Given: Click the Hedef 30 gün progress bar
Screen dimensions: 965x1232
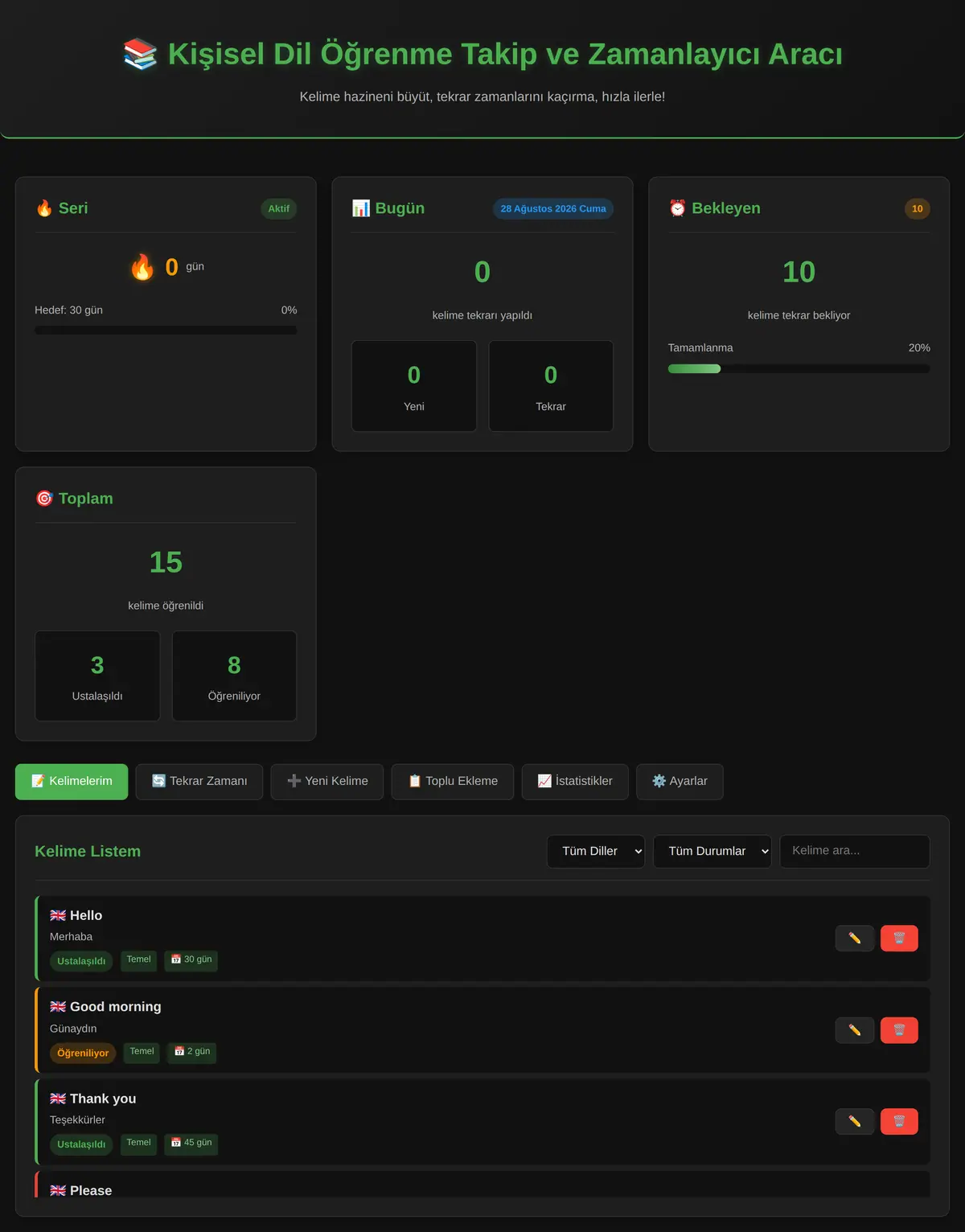Looking at the screenshot, I should pos(166,331).
